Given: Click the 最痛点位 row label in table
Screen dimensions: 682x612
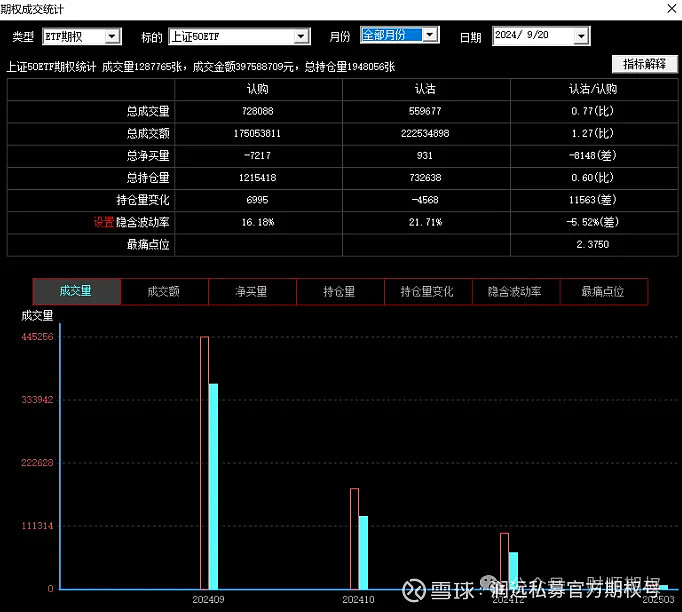Looking at the screenshot, I should pos(148,244).
